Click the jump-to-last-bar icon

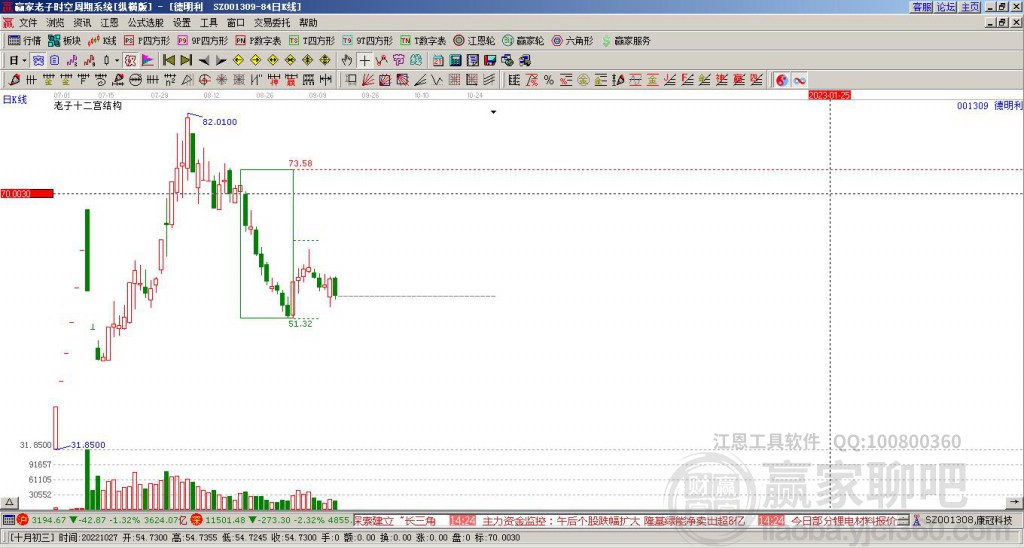pyautogui.click(x=186, y=60)
